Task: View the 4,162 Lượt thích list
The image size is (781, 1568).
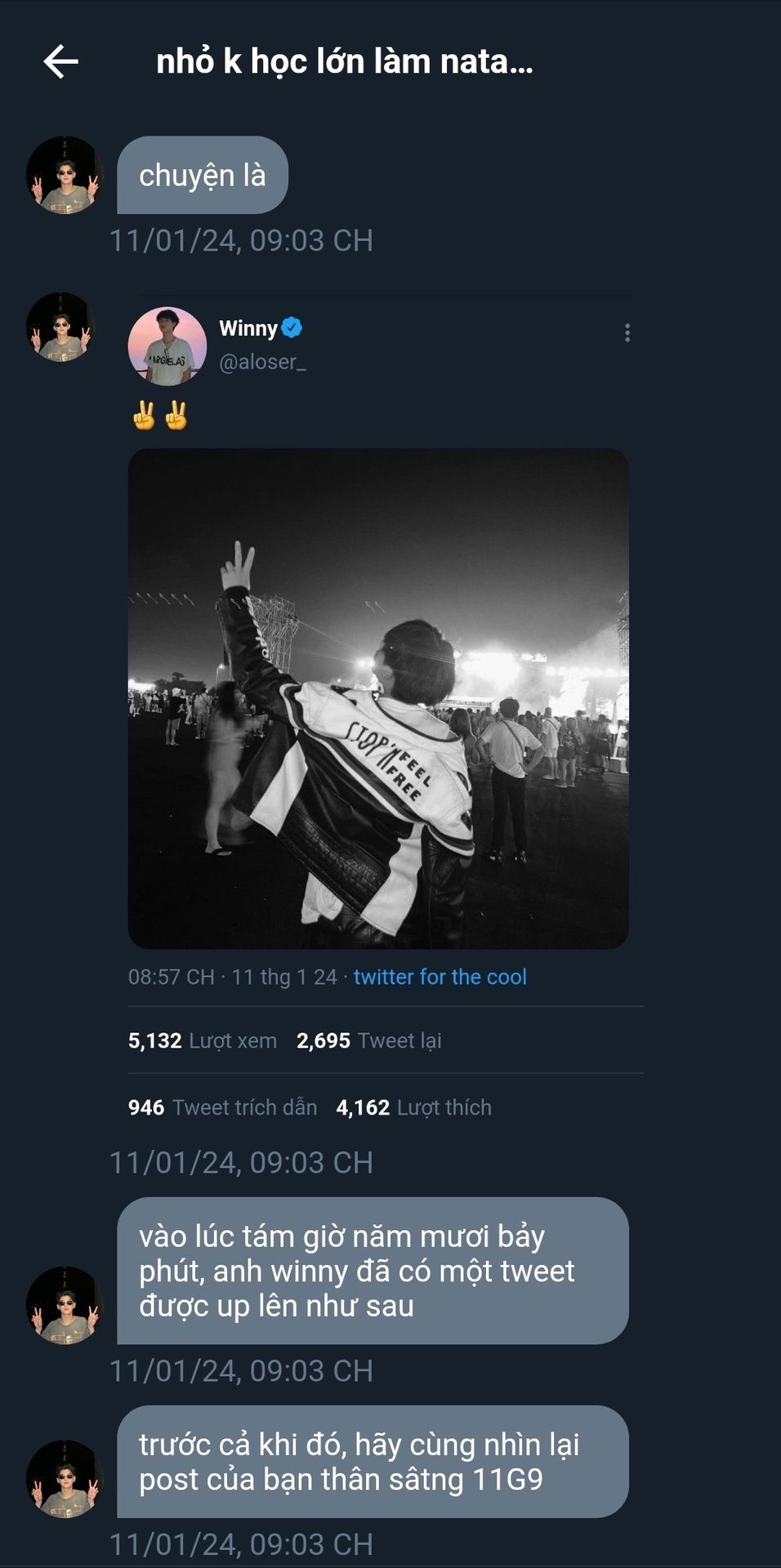Action: (x=413, y=1107)
